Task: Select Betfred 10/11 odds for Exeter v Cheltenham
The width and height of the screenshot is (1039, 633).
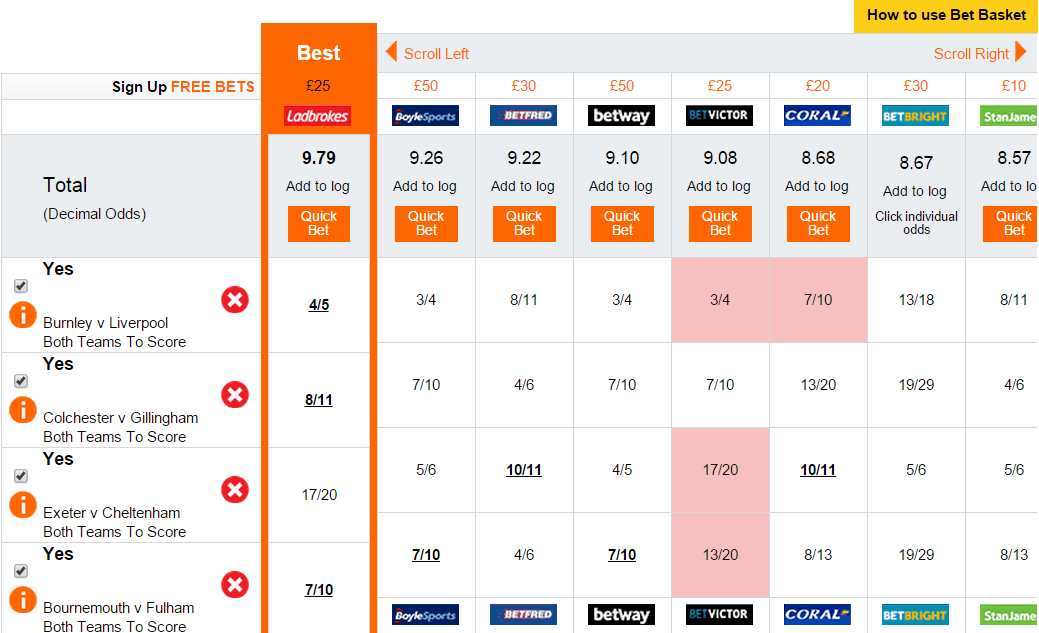Action: coord(524,470)
